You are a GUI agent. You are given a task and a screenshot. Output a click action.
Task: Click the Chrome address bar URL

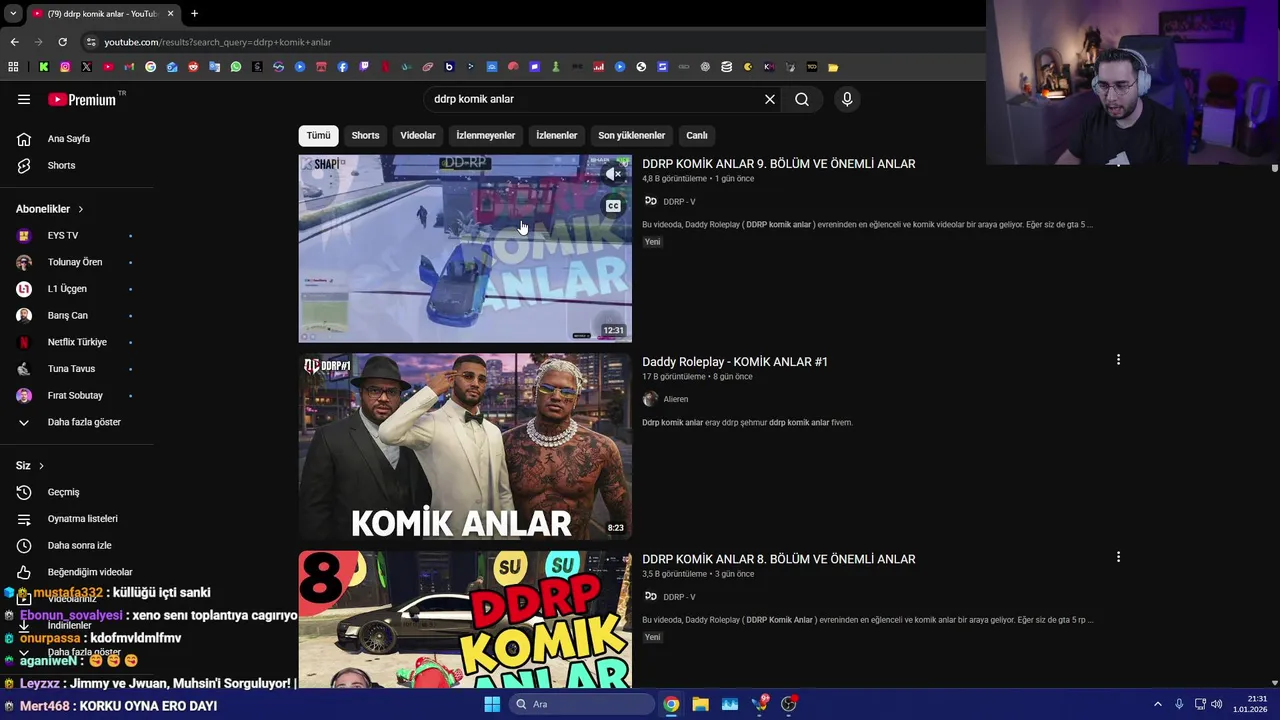218,42
